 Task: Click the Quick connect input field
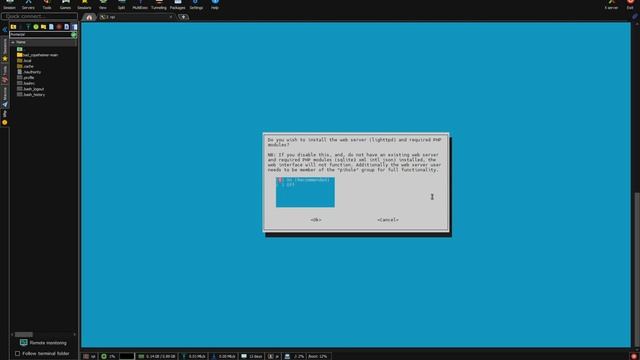coord(39,16)
